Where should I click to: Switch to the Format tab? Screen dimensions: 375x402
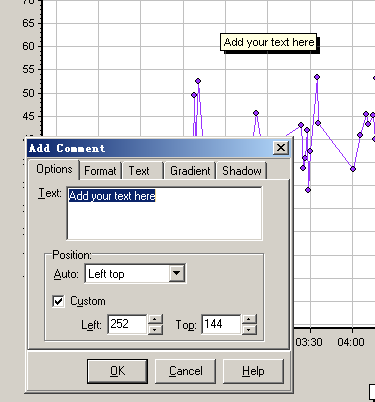click(100, 171)
